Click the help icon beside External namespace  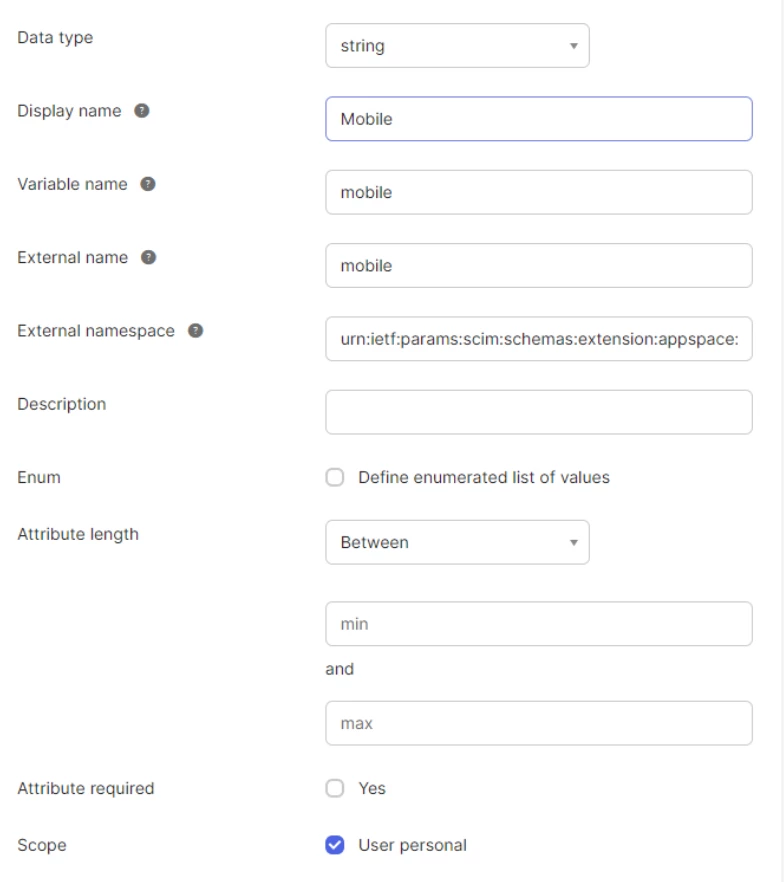[x=196, y=331]
